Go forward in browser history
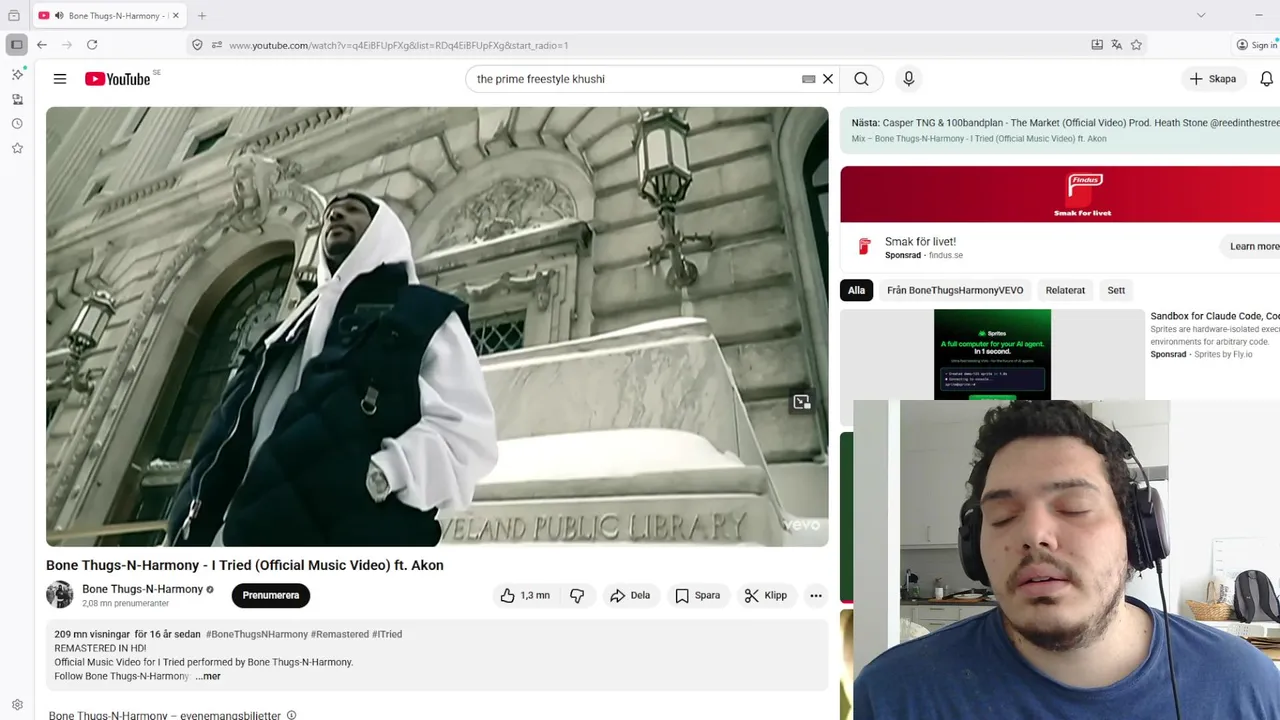This screenshot has width=1280, height=720. (67, 45)
